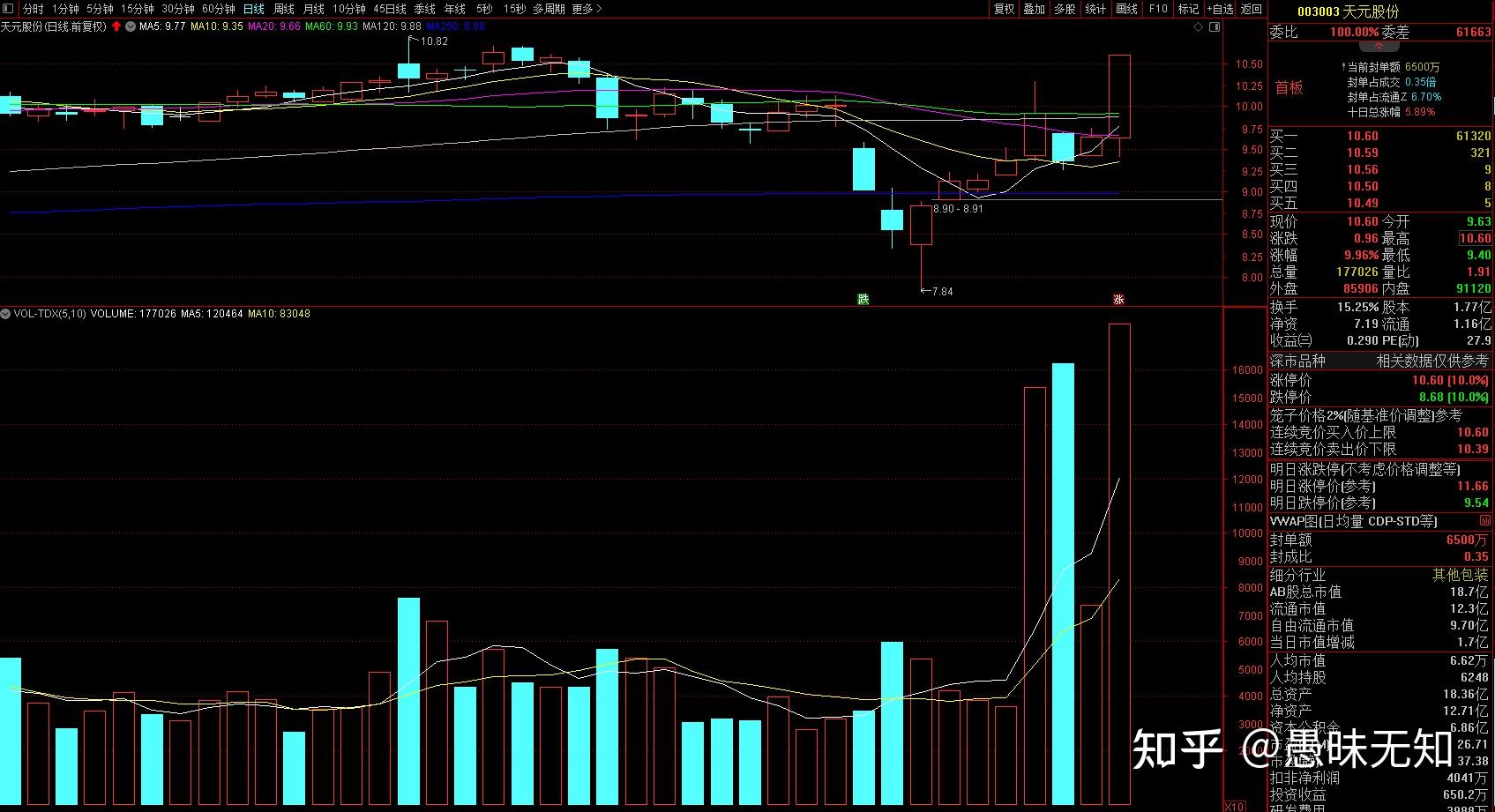Switch to the 周线 weekly period tab

point(284,9)
